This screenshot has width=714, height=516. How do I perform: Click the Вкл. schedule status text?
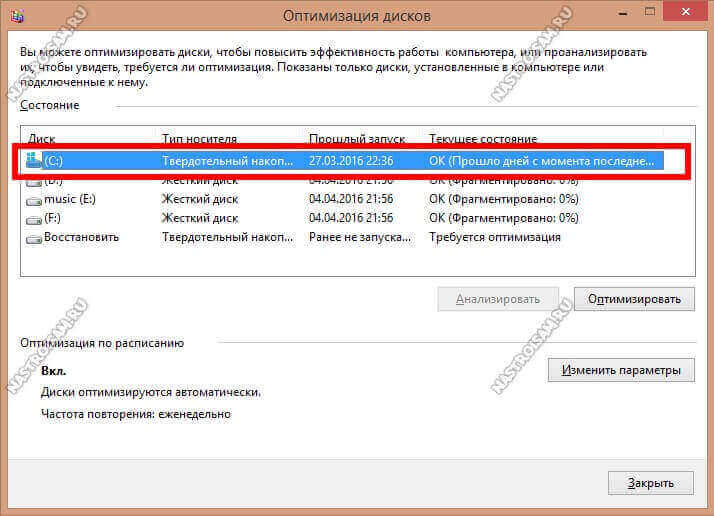53,371
